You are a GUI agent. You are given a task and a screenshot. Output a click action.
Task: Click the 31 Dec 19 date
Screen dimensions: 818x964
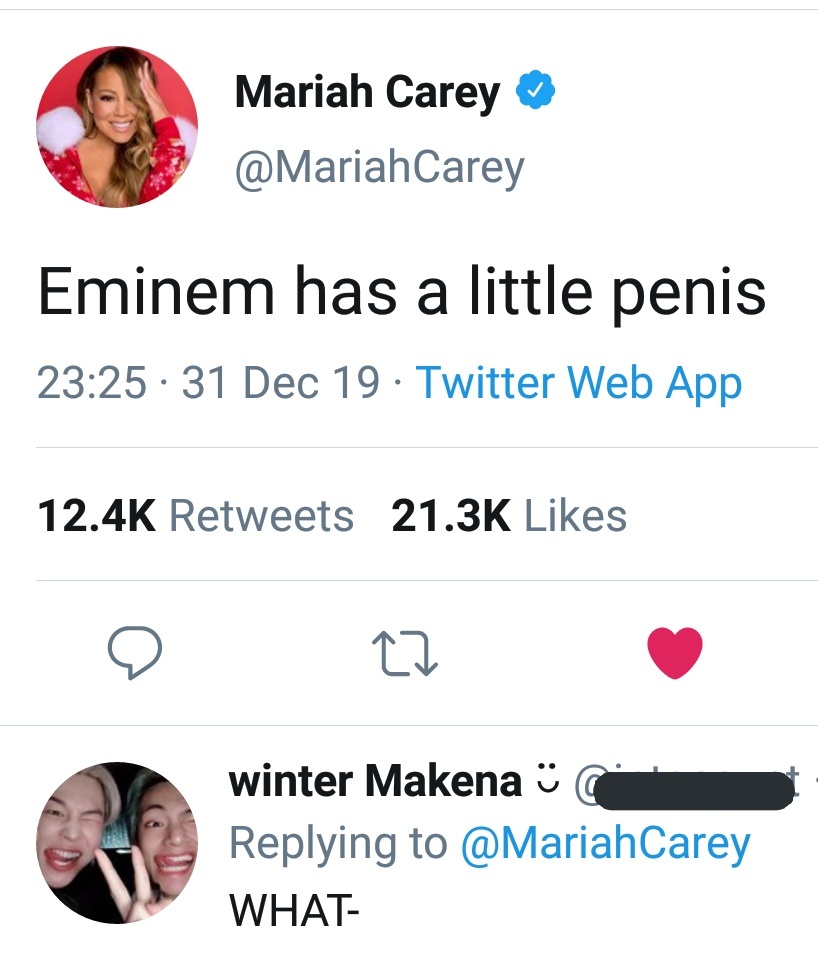pyautogui.click(x=281, y=383)
